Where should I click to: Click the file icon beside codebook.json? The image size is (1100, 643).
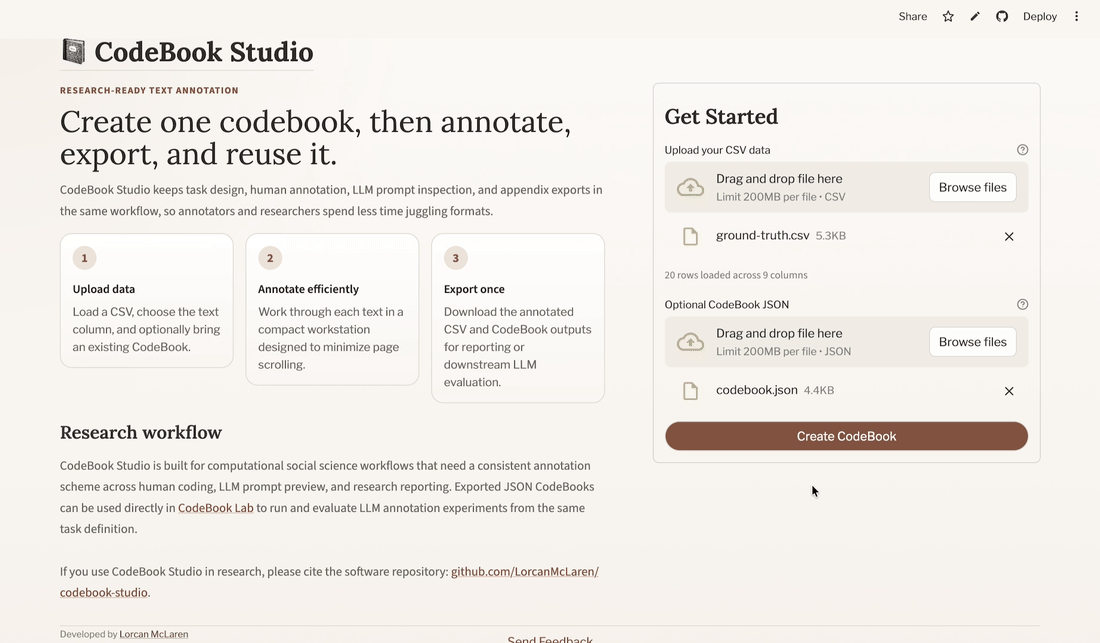690,391
